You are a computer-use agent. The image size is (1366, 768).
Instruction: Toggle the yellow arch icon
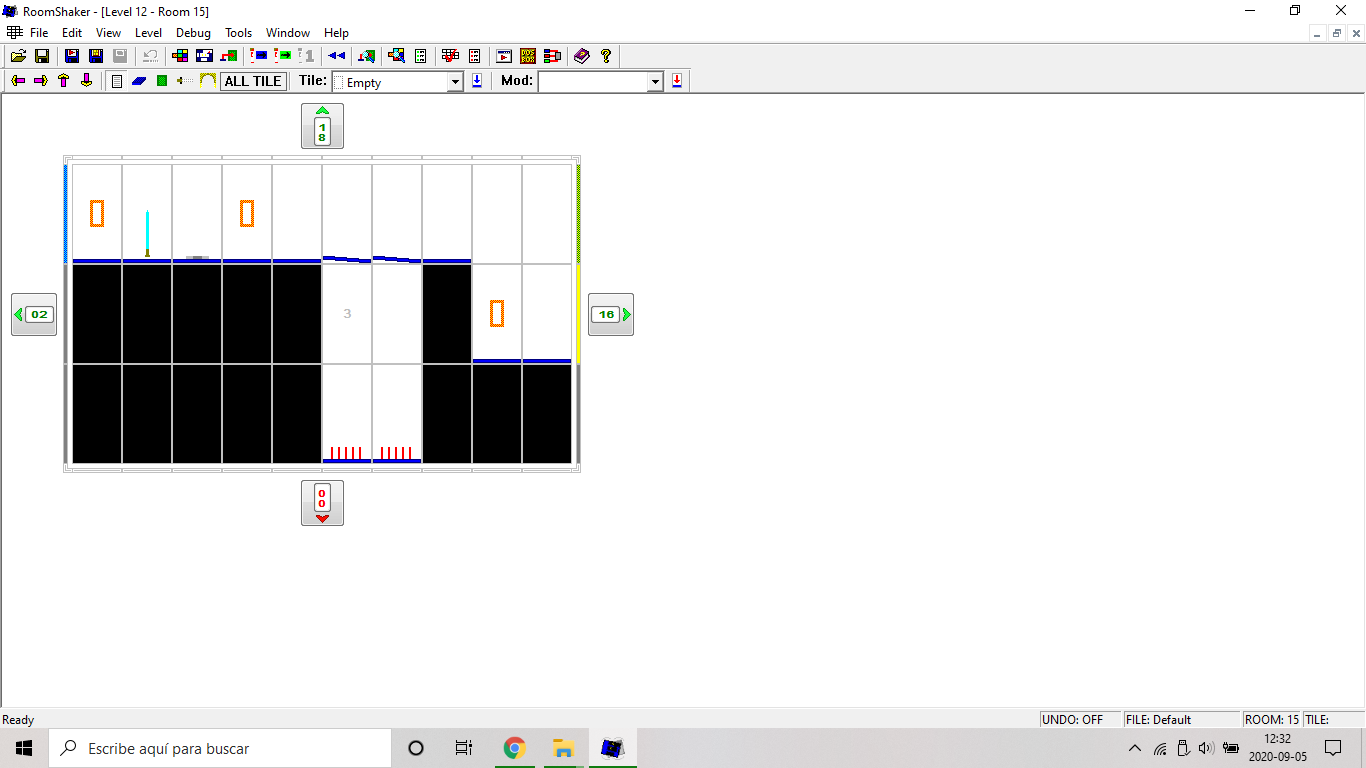point(208,81)
